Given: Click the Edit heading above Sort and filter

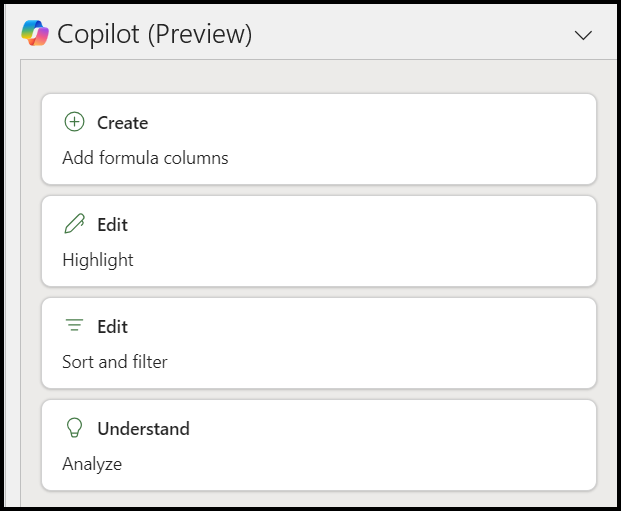Looking at the screenshot, I should 112,327.
